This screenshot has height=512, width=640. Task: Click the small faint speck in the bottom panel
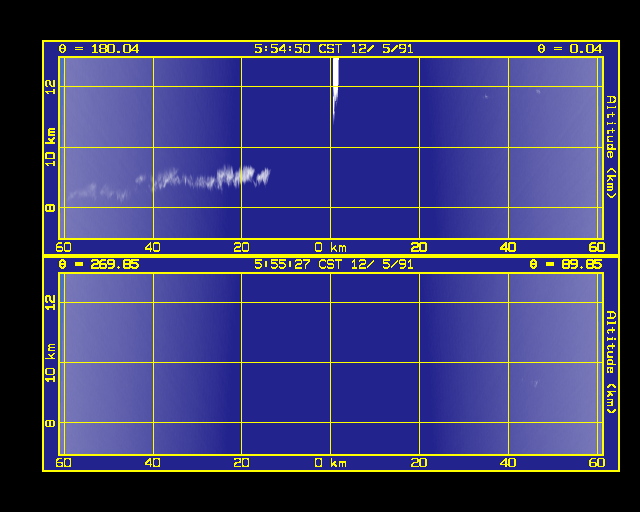[536, 383]
